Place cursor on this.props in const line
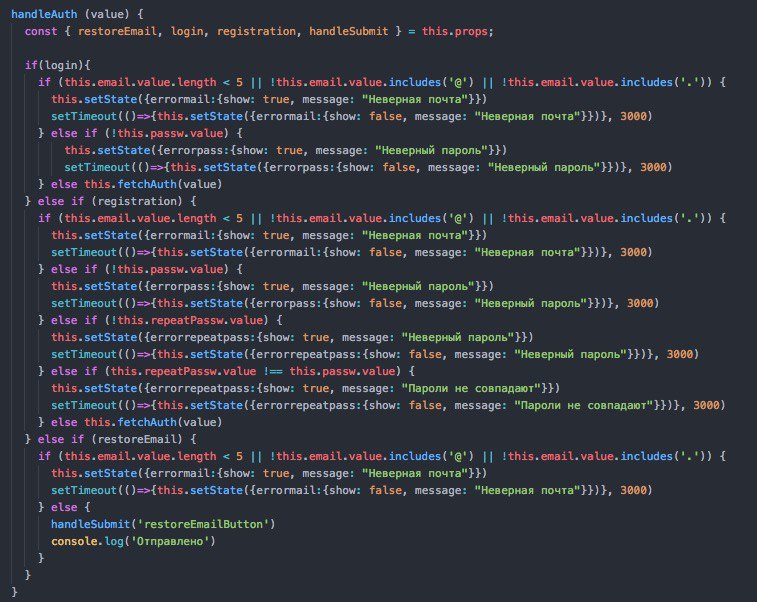Screen dimensions: 757x602 pyautogui.click(x=457, y=31)
